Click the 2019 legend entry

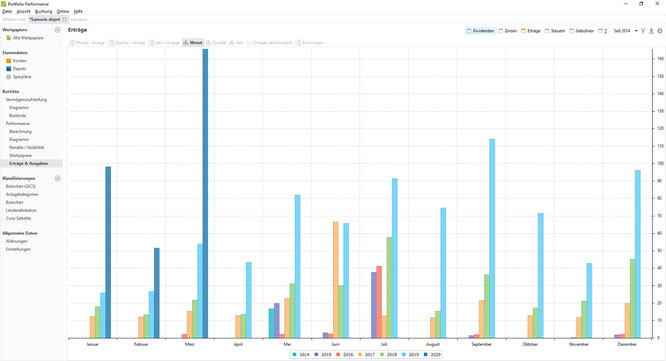tap(411, 355)
